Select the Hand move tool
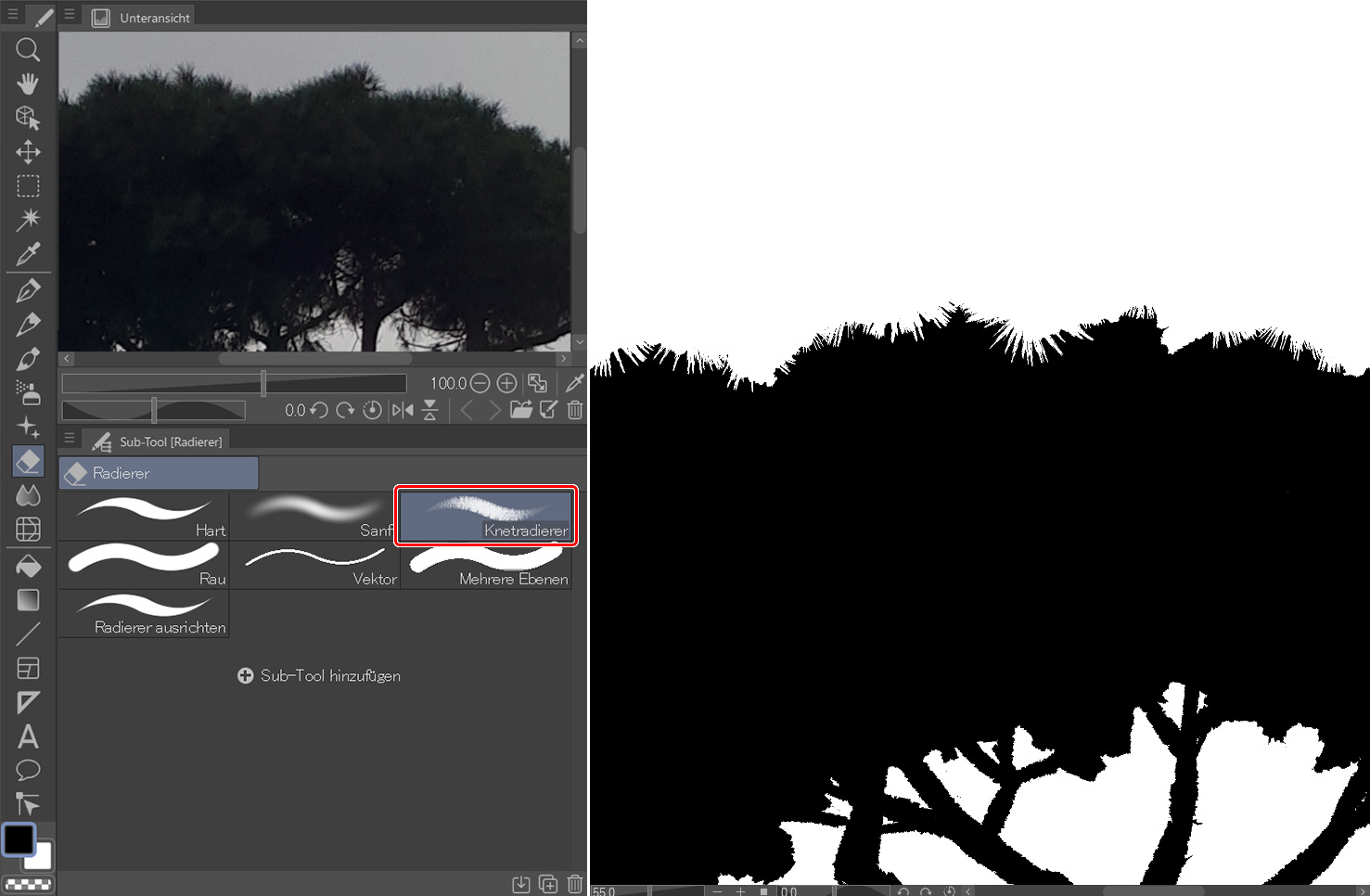 [x=28, y=83]
